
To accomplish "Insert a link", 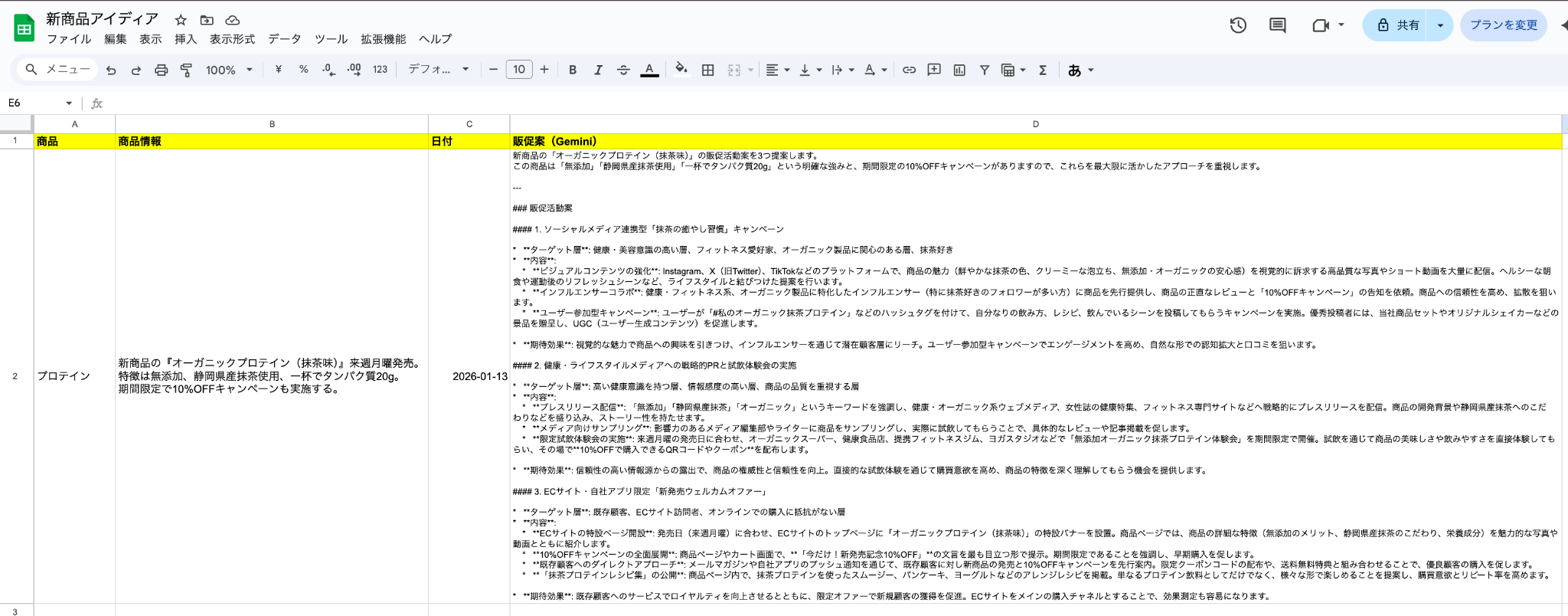I will click(x=909, y=70).
